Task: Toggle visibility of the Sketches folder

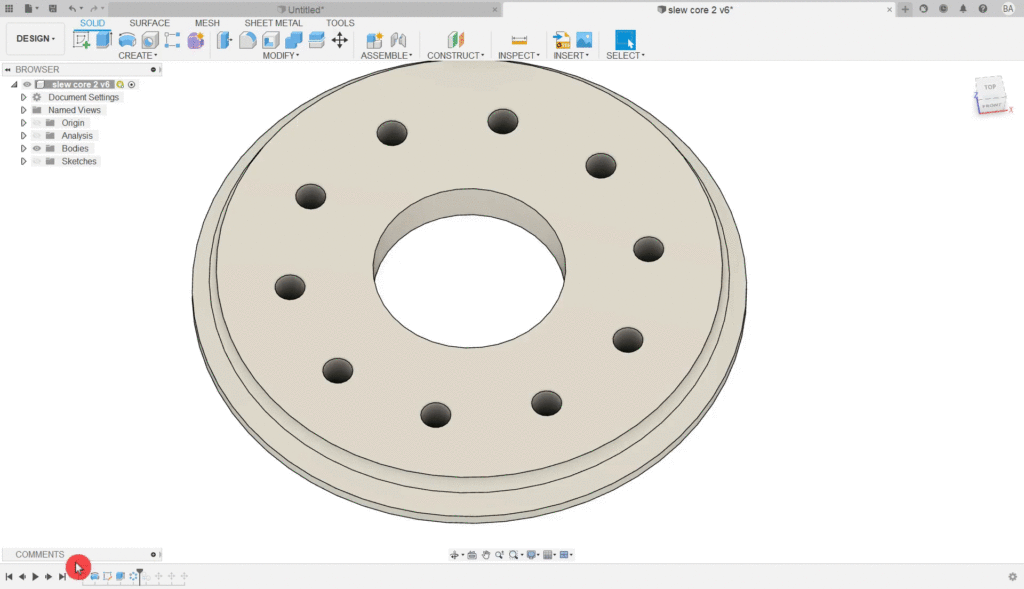Action: click(x=37, y=161)
